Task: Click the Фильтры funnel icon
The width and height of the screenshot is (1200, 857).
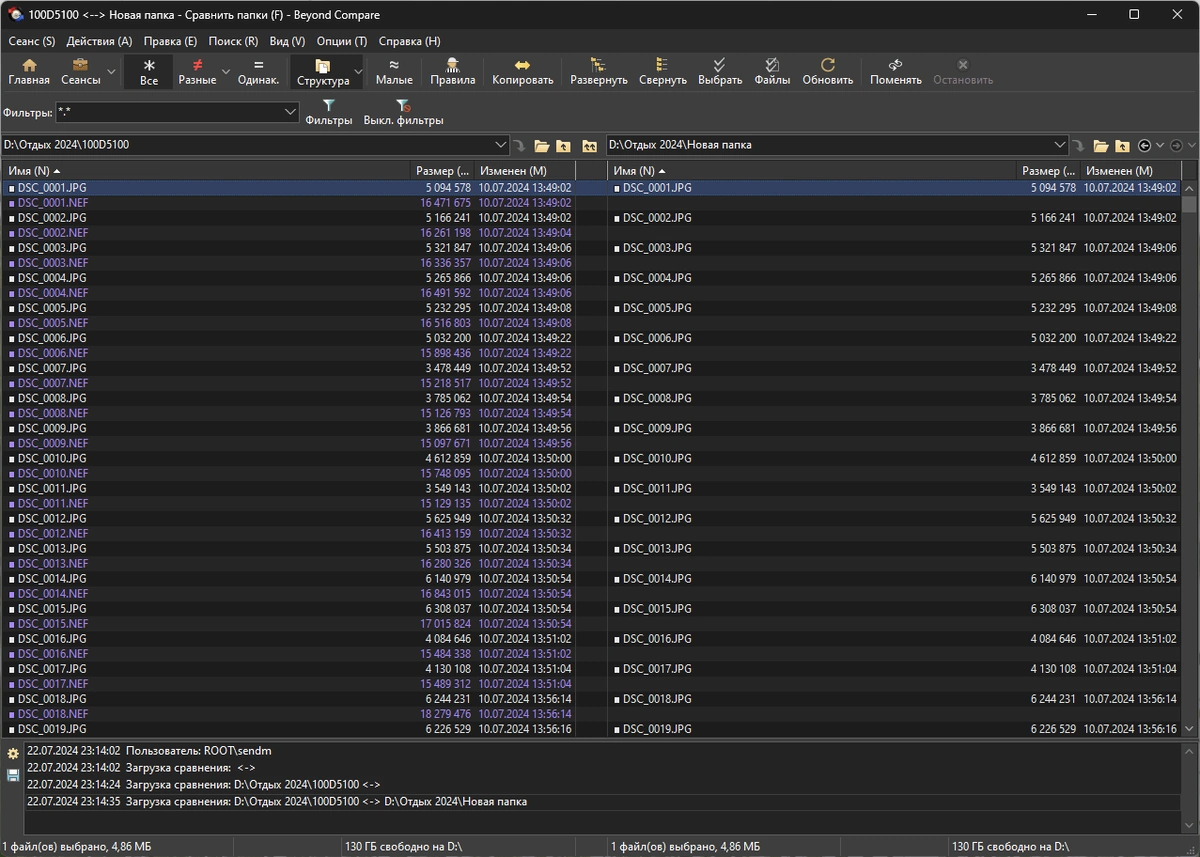Action: (329, 112)
